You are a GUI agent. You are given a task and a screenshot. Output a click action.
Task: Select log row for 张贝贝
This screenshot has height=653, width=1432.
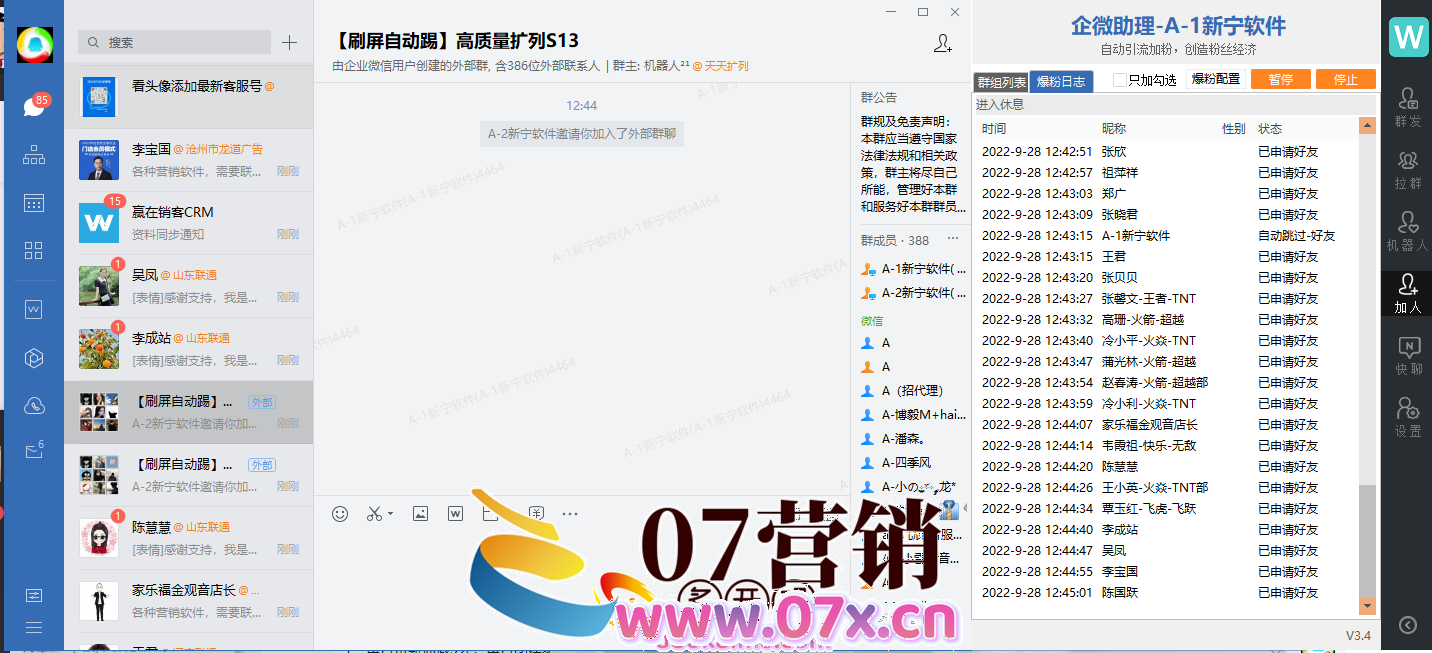coord(1167,278)
